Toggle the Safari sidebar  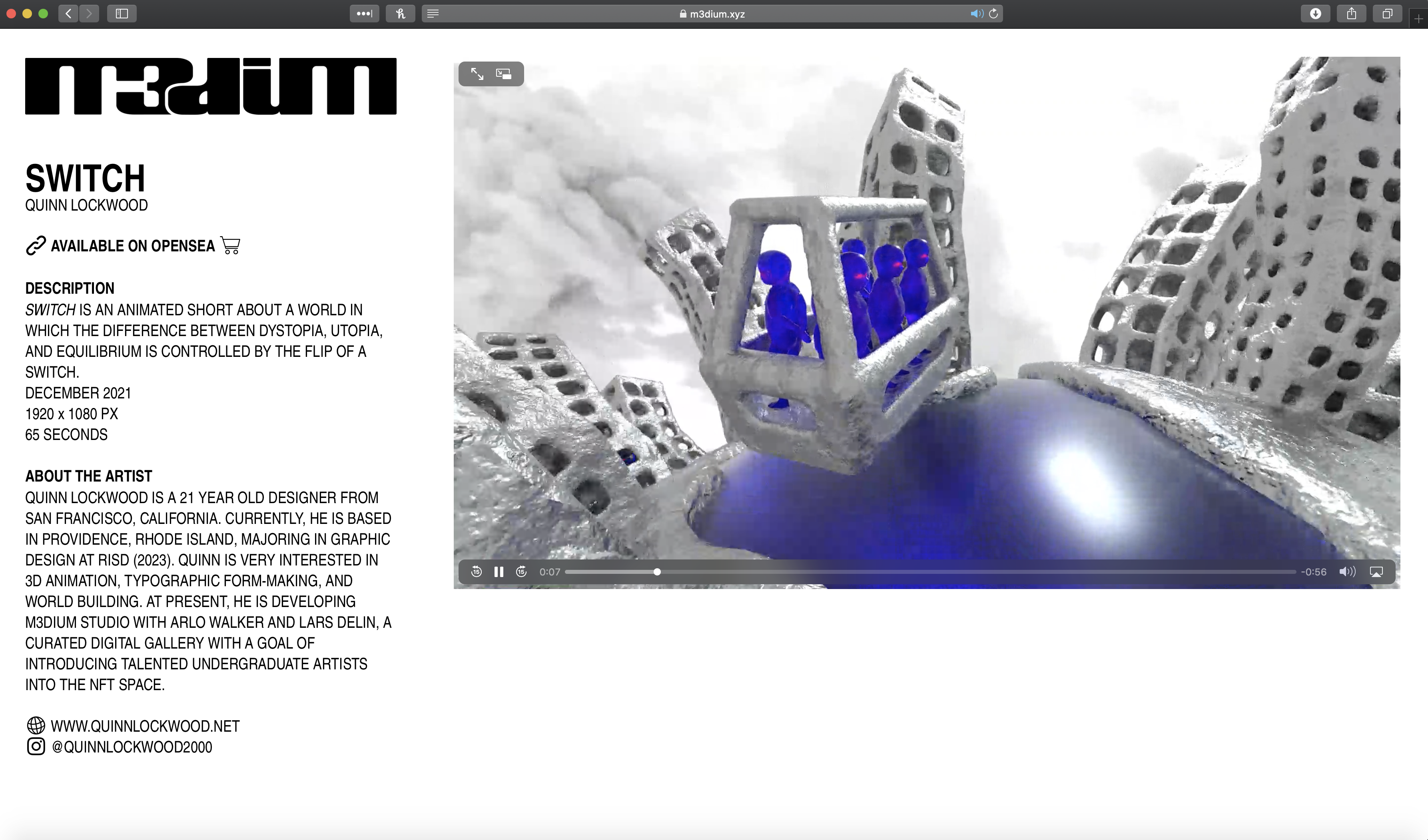(x=122, y=14)
